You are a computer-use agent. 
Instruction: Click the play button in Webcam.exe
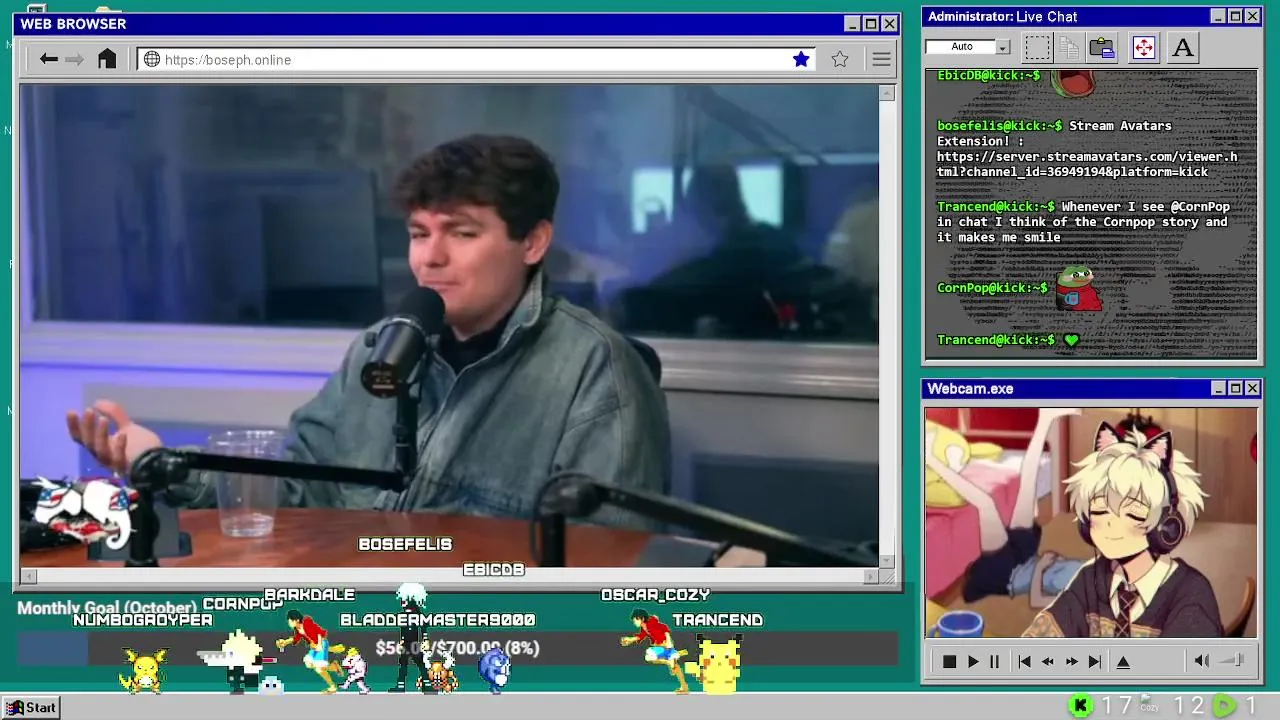972,661
